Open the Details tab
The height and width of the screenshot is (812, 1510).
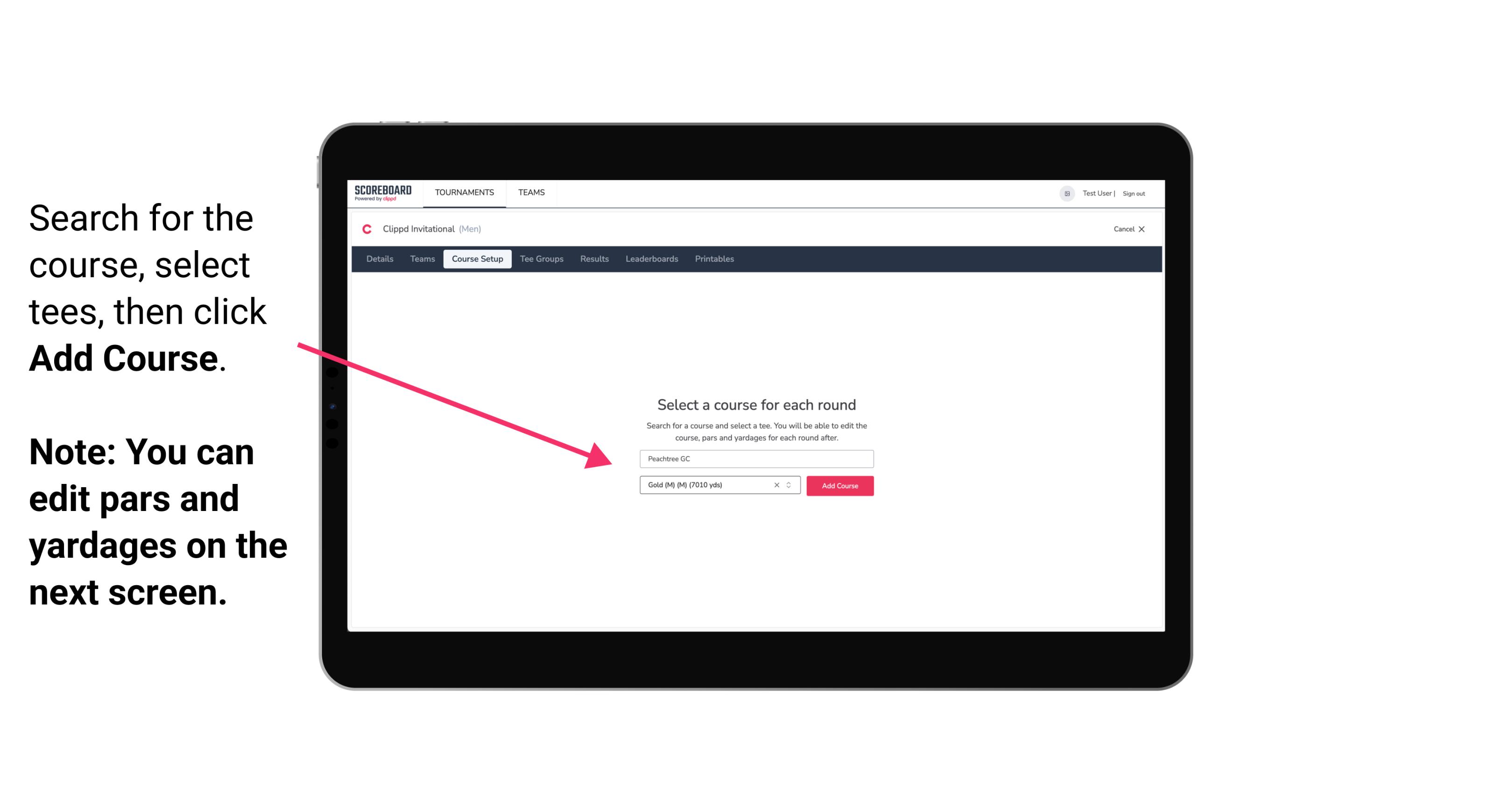pyautogui.click(x=379, y=259)
